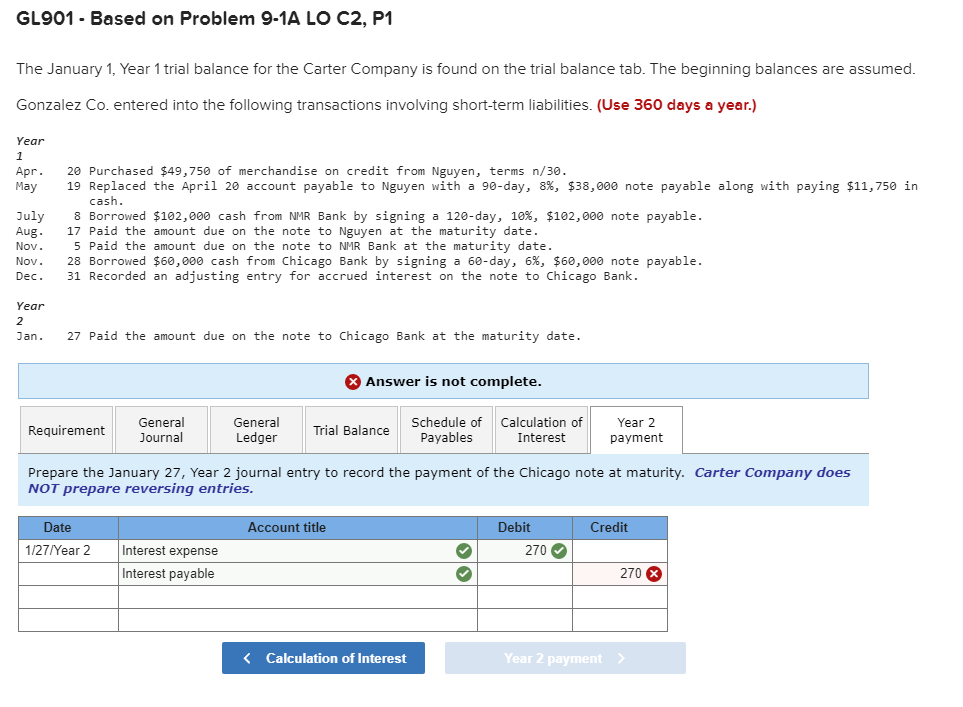Click the July 8 NMR Bank transaction line
Screen dimensions: 963x707
pos(359,216)
